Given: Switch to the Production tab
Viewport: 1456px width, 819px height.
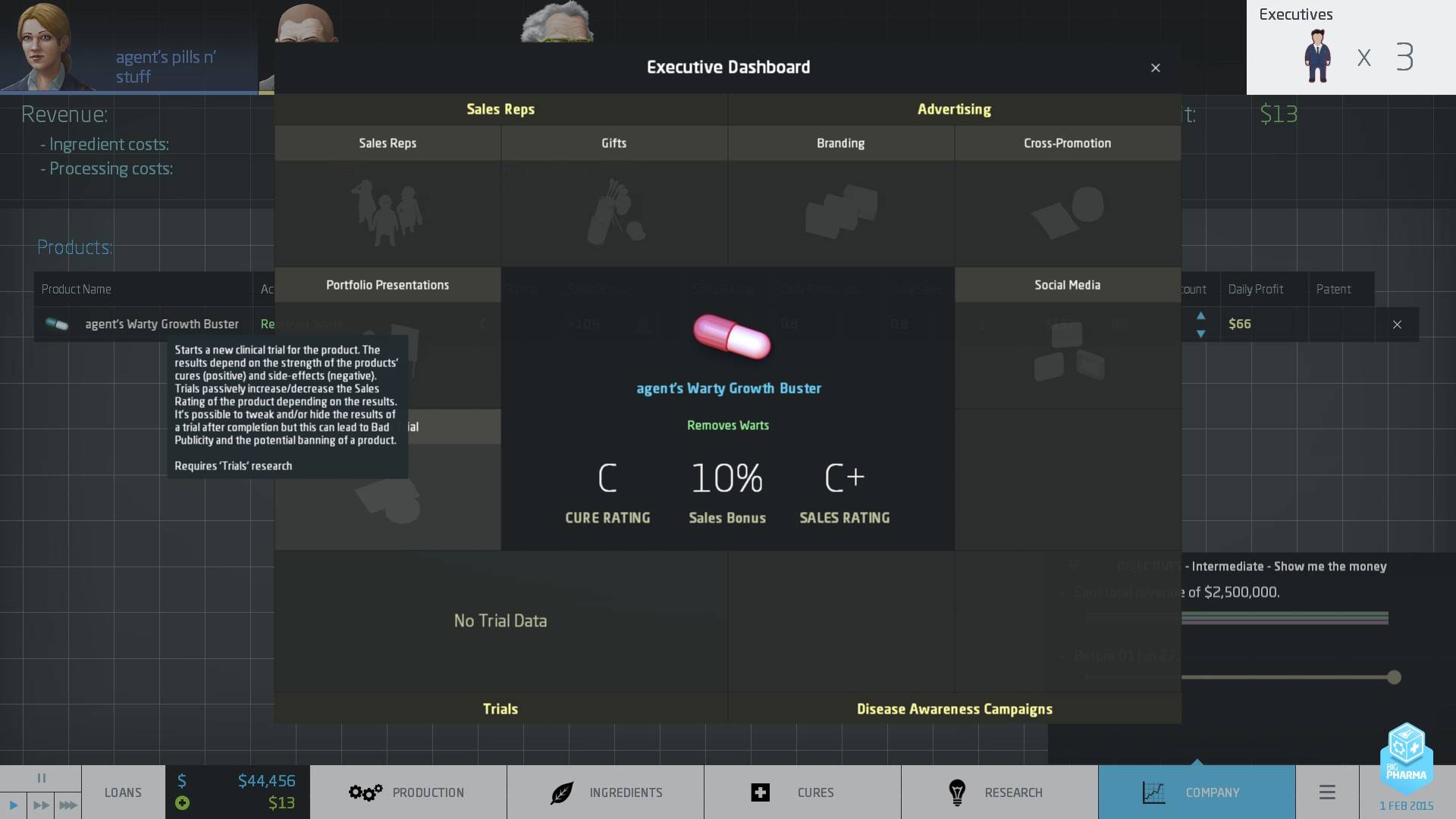Looking at the screenshot, I should pyautogui.click(x=408, y=792).
